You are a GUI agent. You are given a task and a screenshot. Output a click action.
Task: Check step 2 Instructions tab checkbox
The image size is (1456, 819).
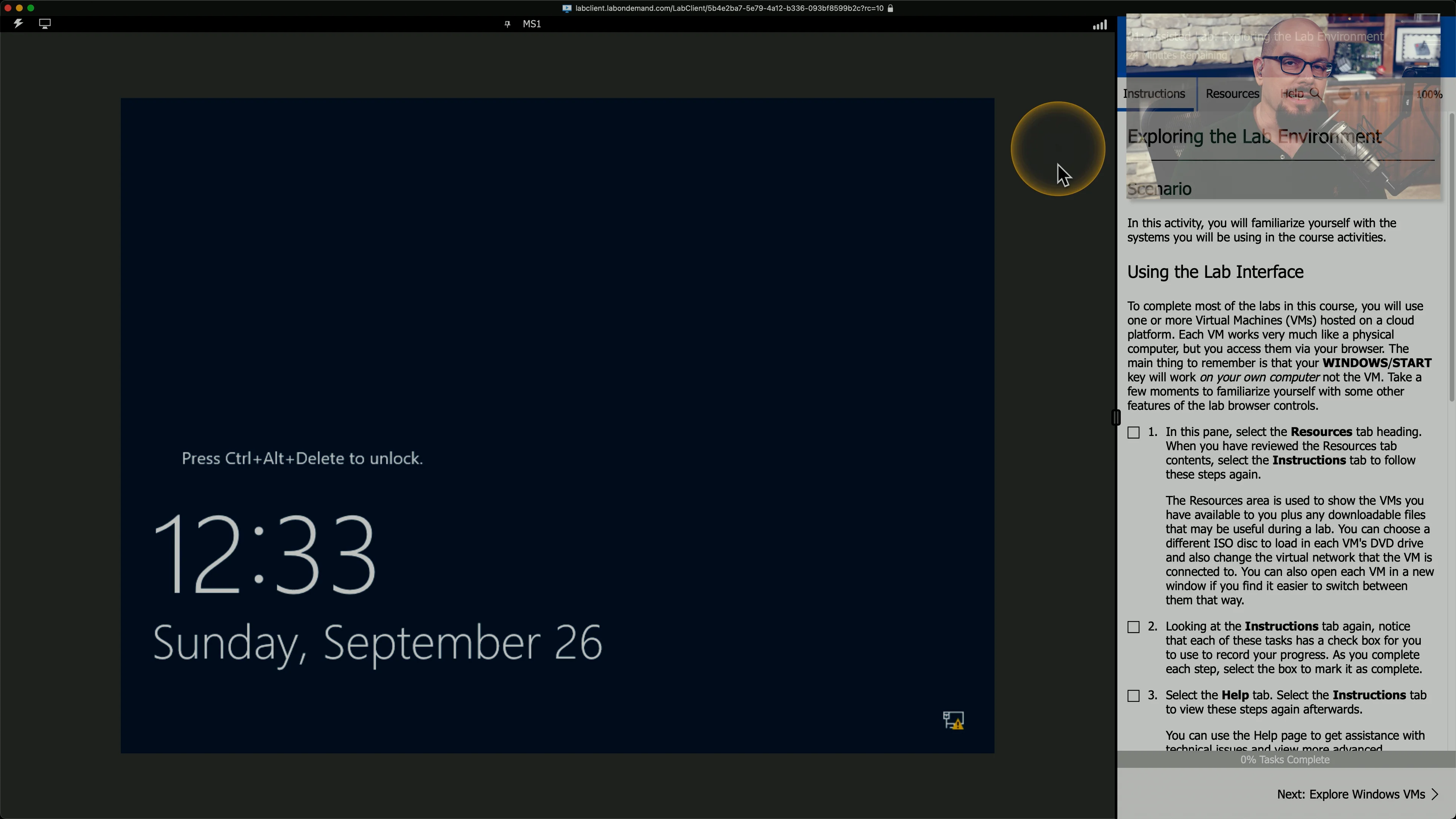[x=1133, y=628]
